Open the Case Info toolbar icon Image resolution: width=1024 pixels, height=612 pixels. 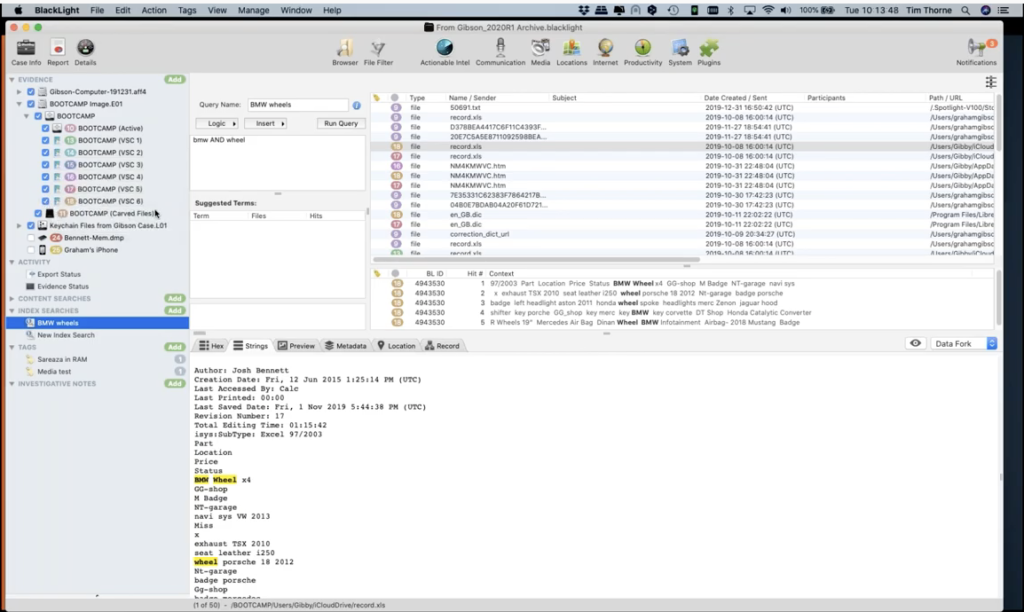point(26,52)
